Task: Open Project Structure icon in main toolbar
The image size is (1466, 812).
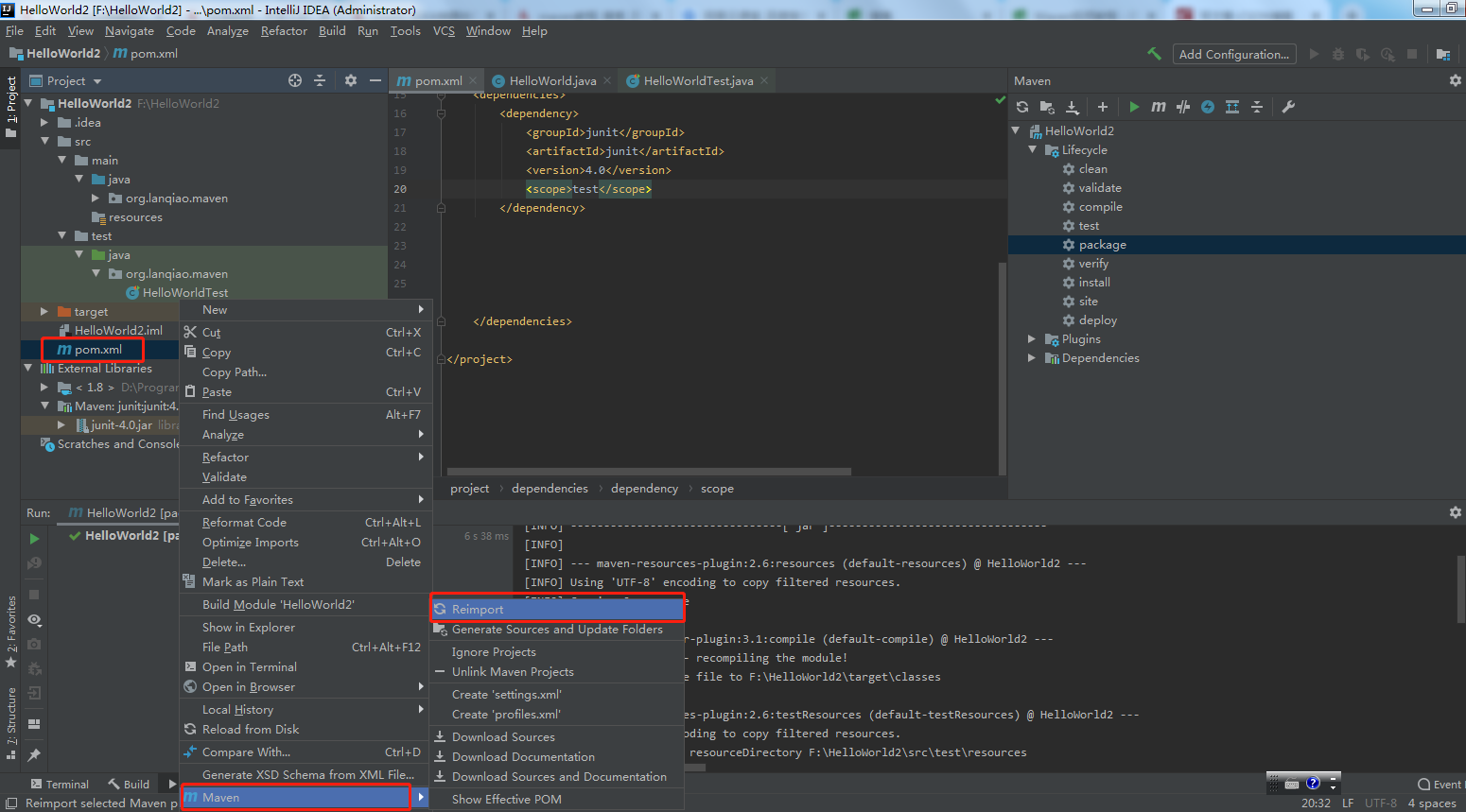Action: pyautogui.click(x=1442, y=54)
